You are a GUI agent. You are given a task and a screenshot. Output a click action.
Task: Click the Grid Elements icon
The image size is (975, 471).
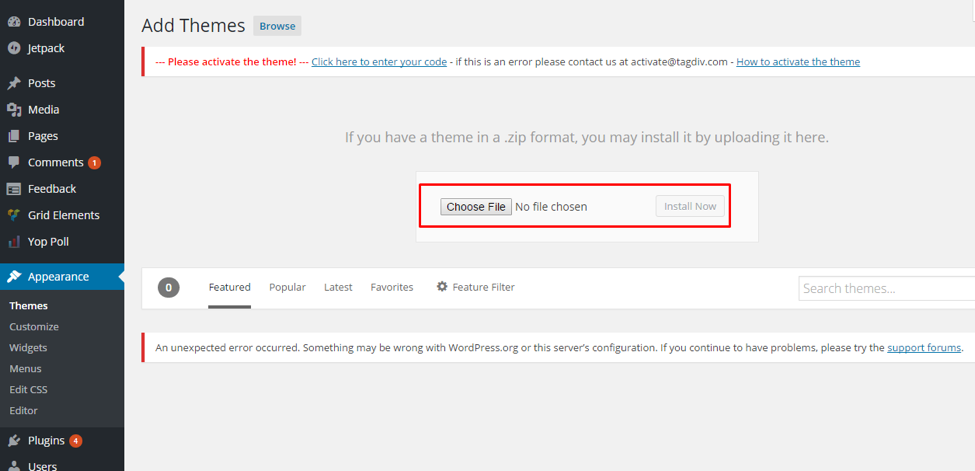pyautogui.click(x=14, y=215)
